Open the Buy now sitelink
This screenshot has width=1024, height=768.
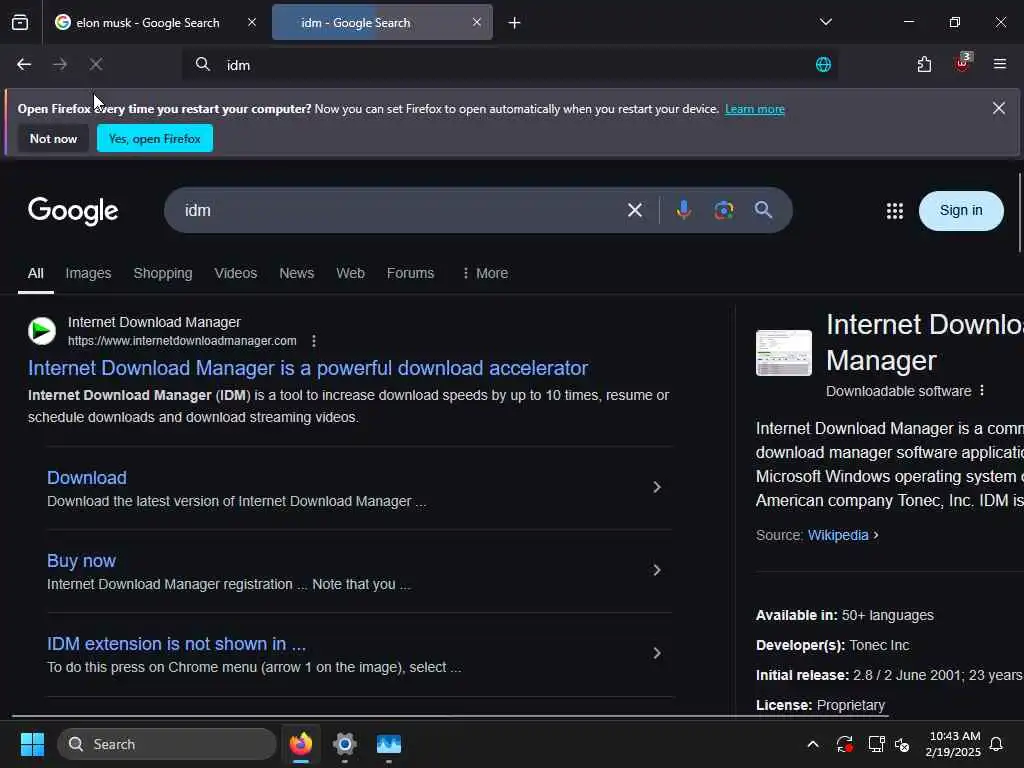(x=82, y=560)
